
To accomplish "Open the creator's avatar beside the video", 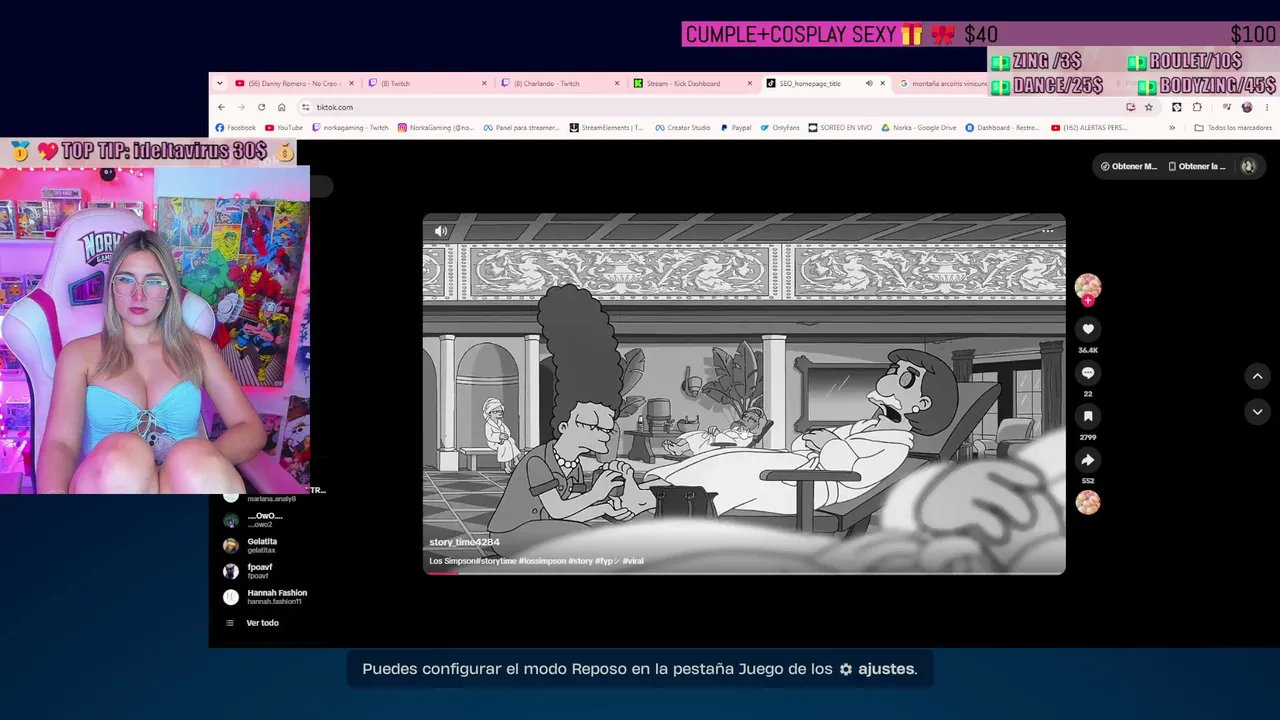I will (x=1088, y=286).
